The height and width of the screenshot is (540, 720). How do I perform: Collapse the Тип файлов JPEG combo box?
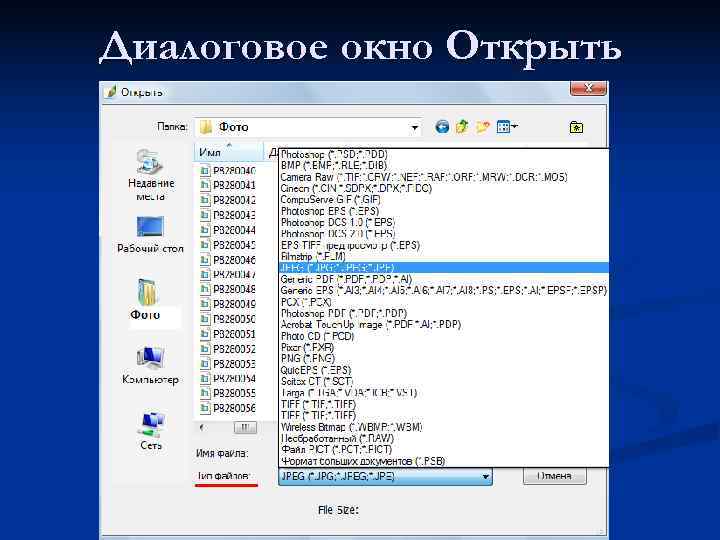tap(485, 477)
